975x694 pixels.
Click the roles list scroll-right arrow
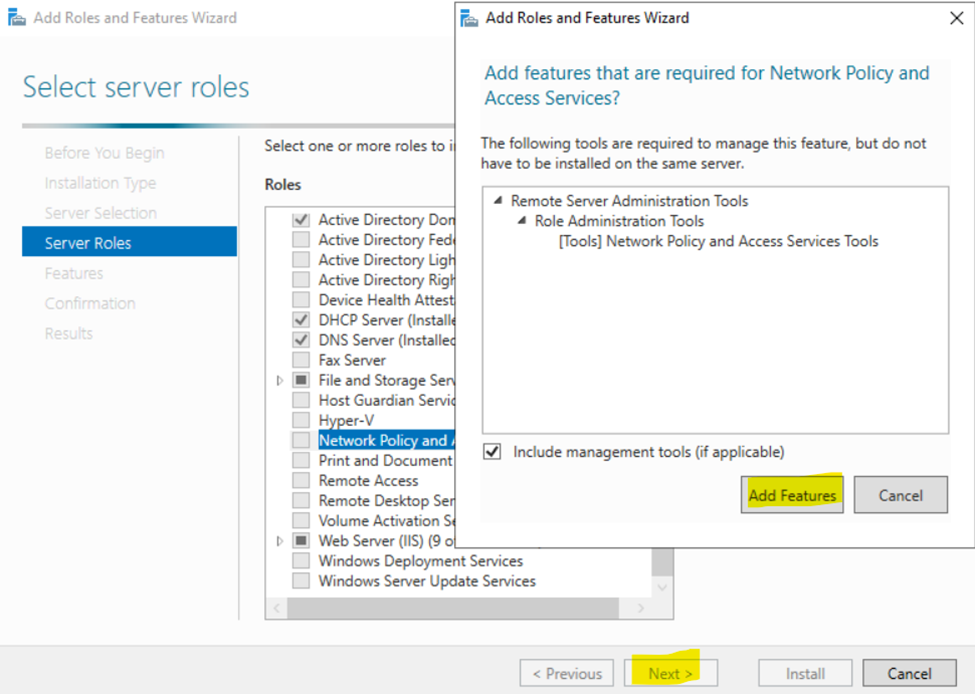pyautogui.click(x=641, y=608)
